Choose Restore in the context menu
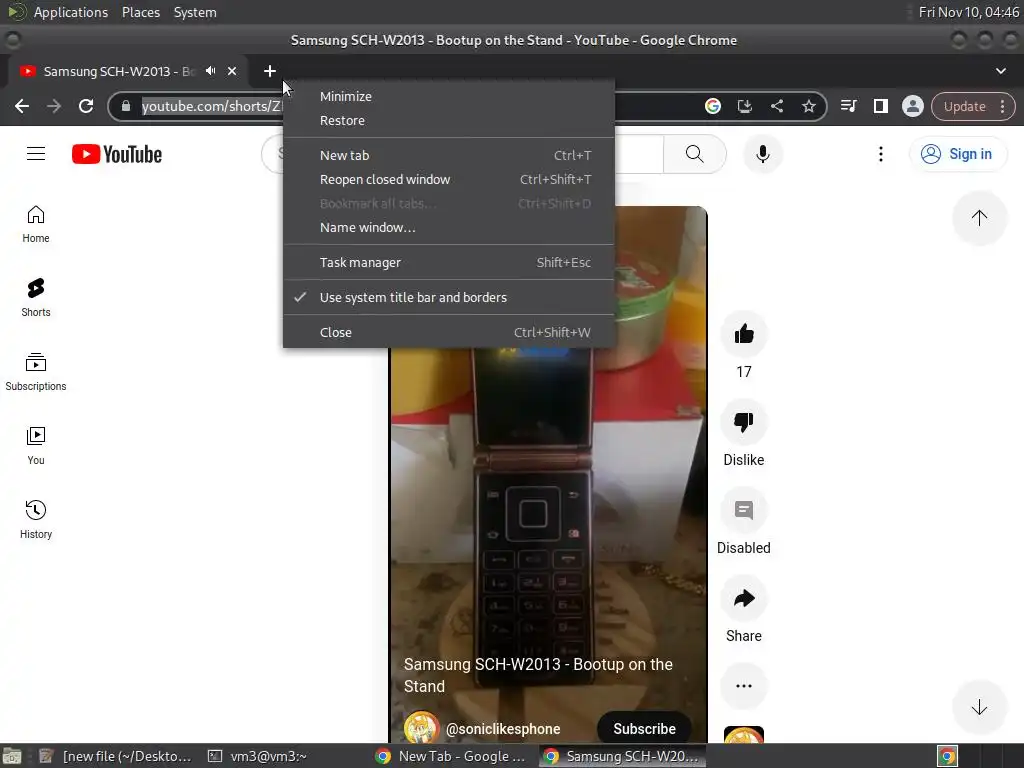The height and width of the screenshot is (768, 1024). pyautogui.click(x=449, y=120)
